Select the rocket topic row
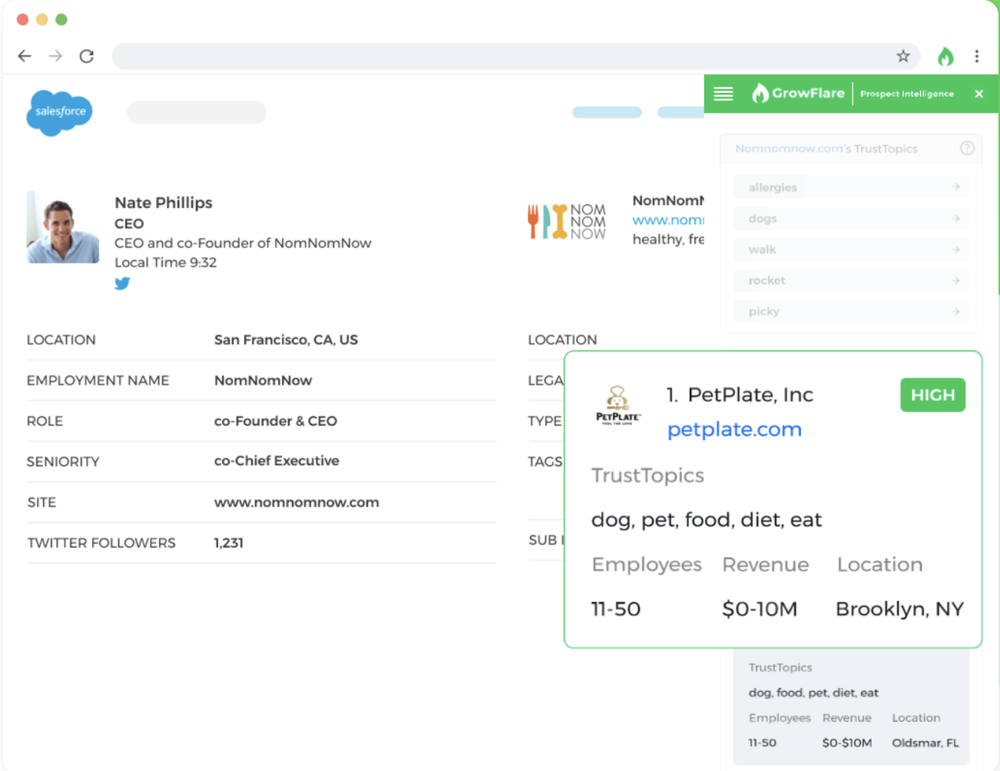1000x771 pixels. [x=850, y=280]
